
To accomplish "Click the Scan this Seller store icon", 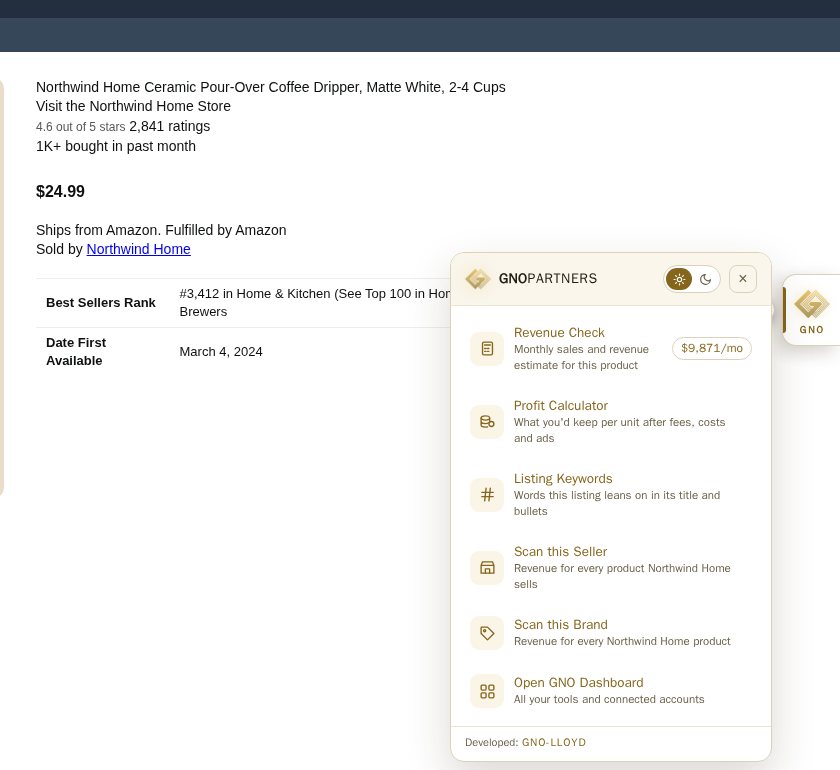I will (487, 567).
